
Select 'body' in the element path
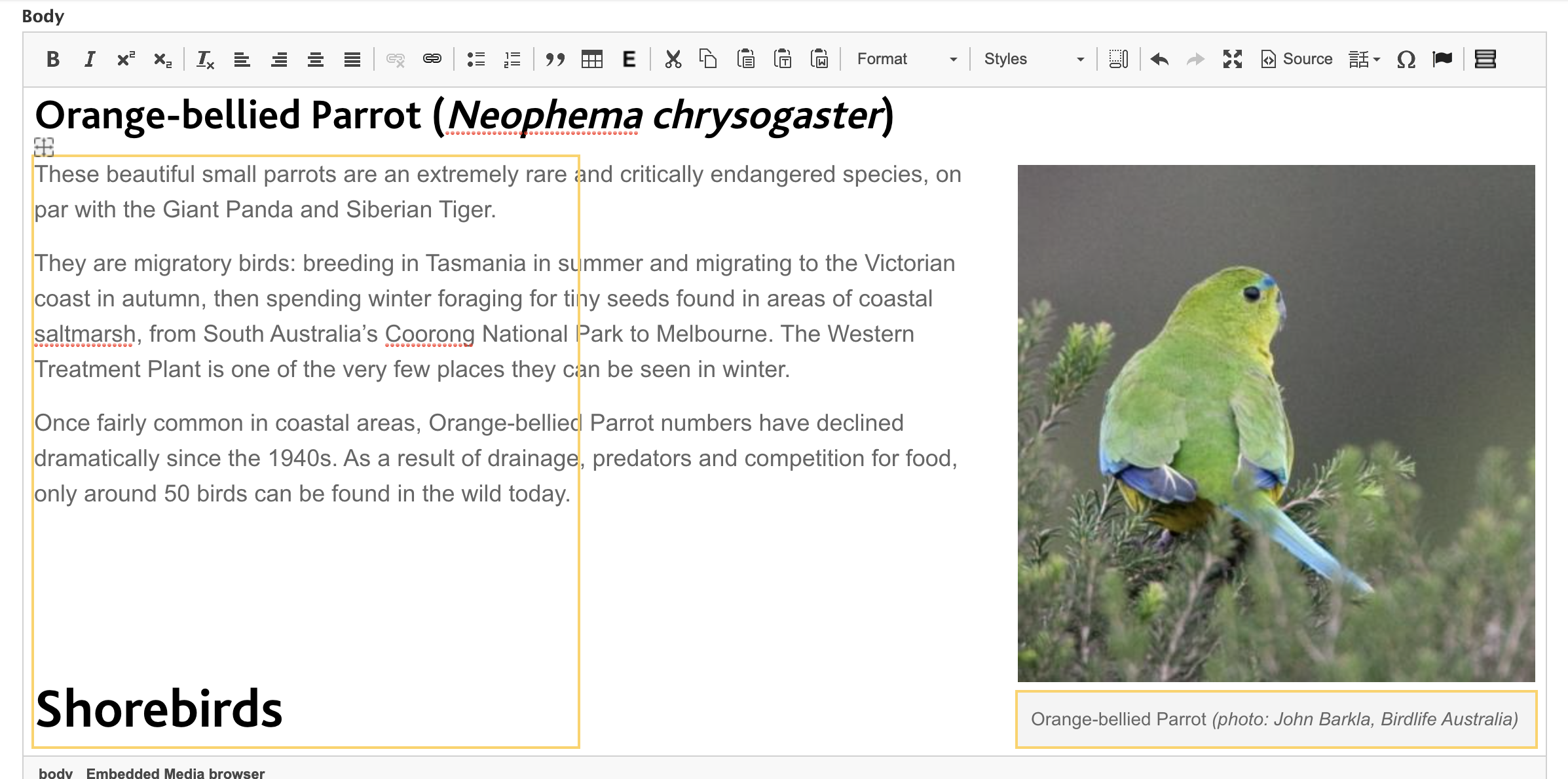click(56, 773)
